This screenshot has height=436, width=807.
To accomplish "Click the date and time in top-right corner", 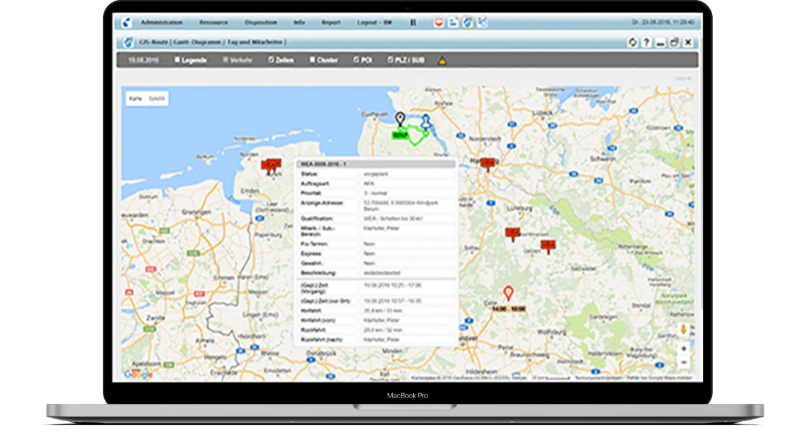I will pyautogui.click(x=663, y=23).
